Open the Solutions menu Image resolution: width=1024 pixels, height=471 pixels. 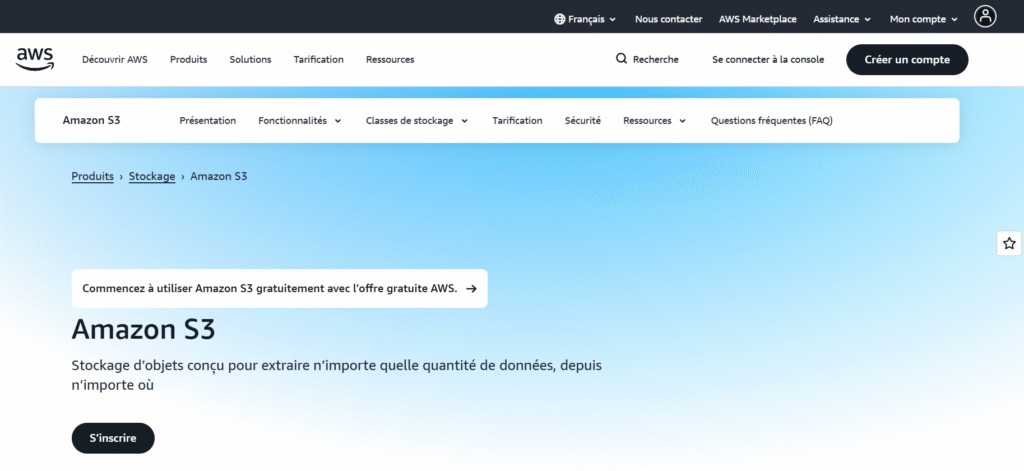[250, 59]
